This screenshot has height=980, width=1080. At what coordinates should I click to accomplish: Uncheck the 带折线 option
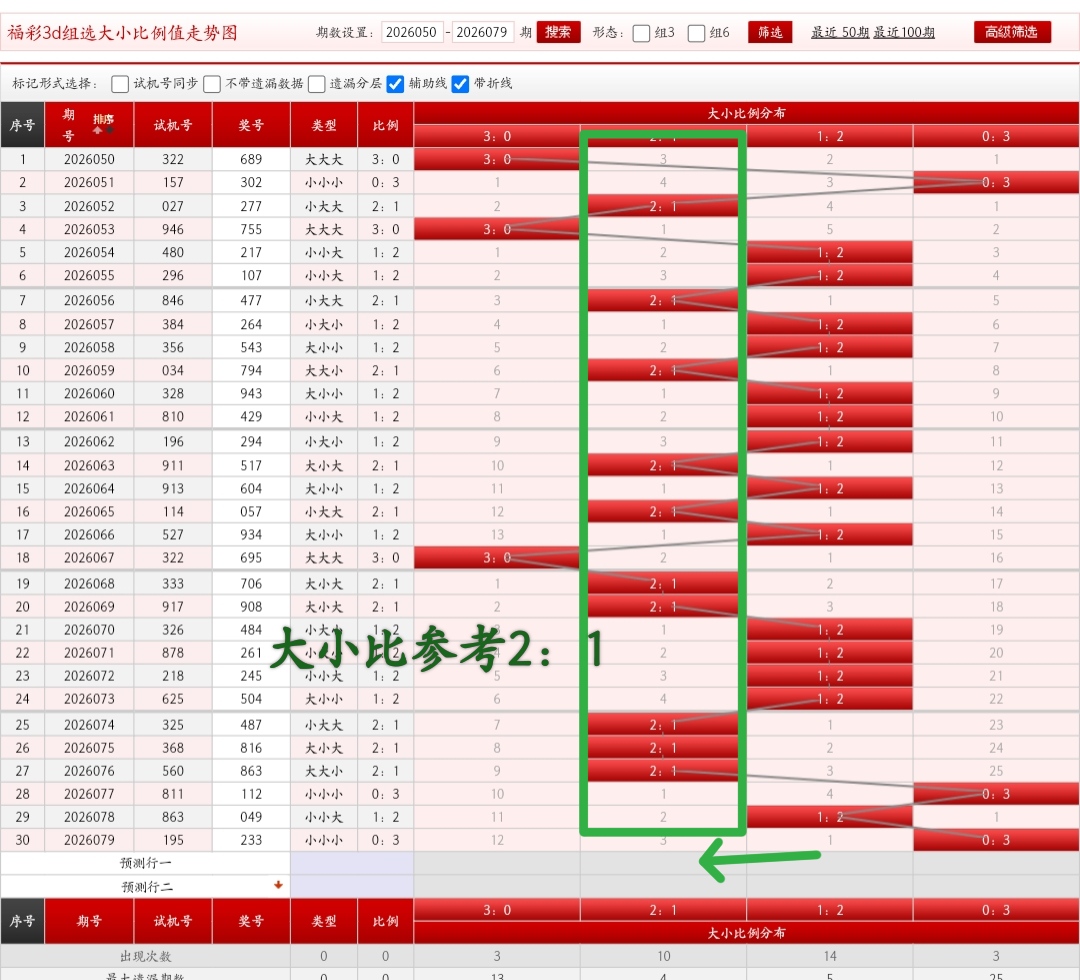pos(460,84)
